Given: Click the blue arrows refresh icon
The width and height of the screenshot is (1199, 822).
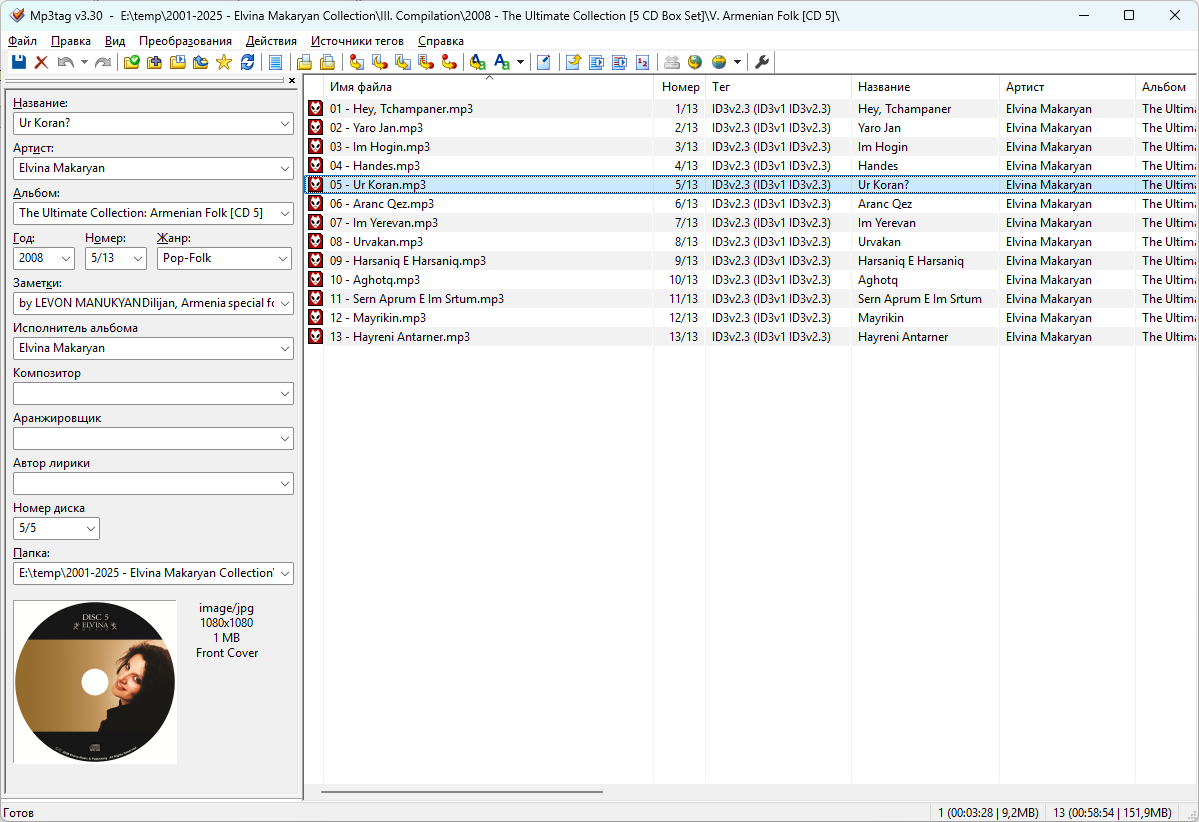Looking at the screenshot, I should click(247, 63).
